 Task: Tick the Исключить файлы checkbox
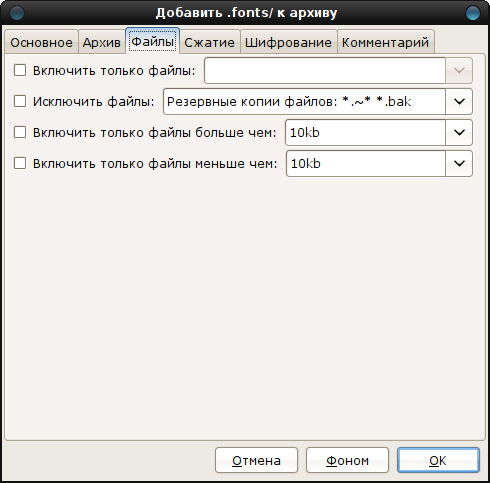20,101
